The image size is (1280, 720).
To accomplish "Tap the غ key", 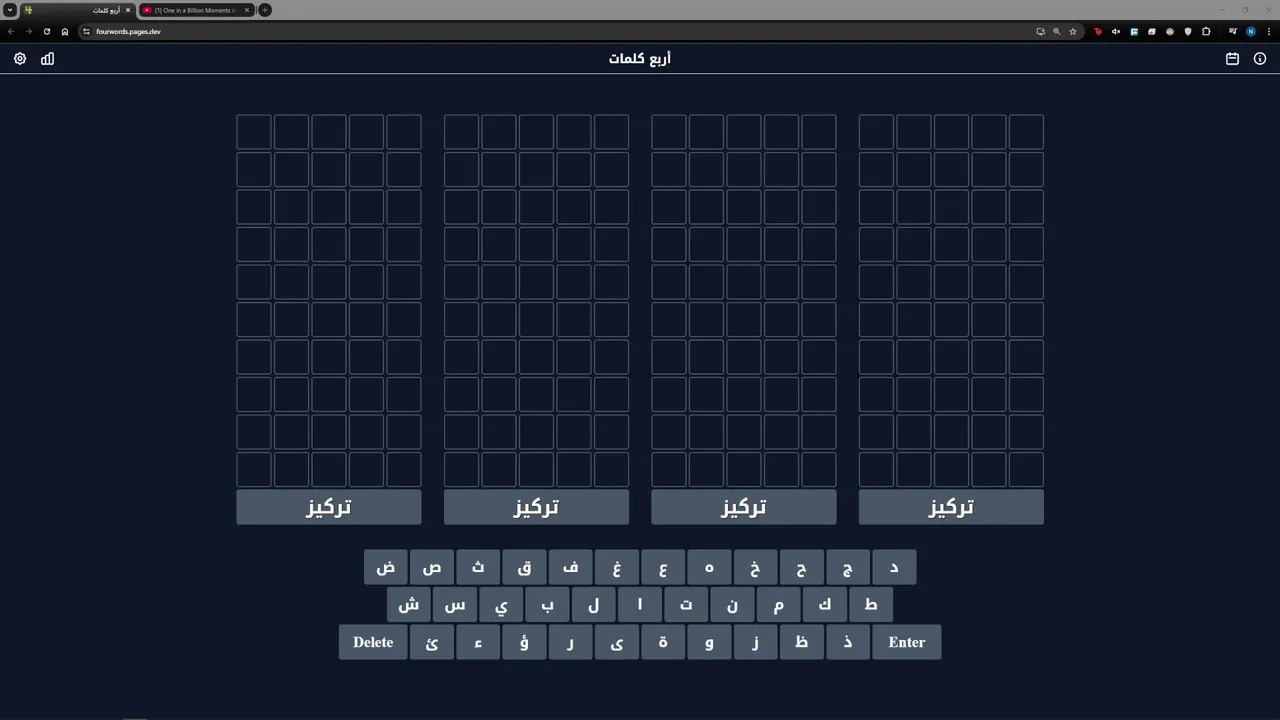I will (617, 567).
